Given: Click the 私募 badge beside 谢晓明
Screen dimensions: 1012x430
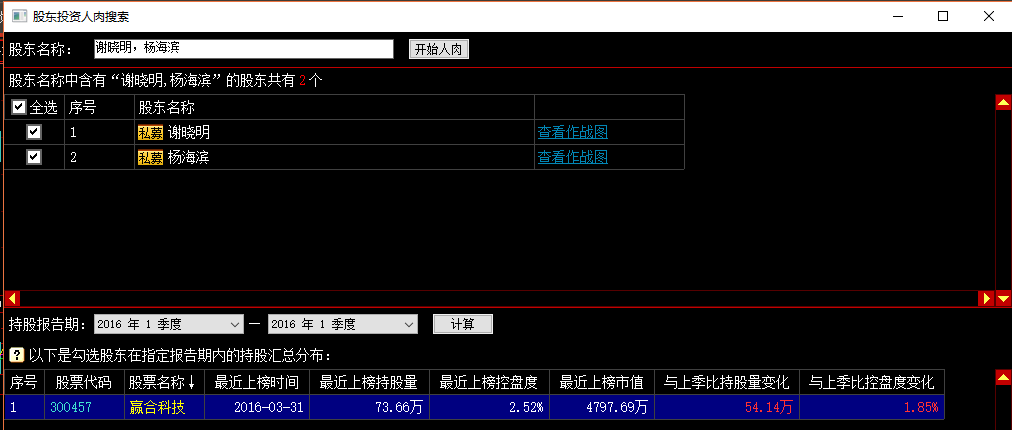Looking at the screenshot, I should [150, 132].
